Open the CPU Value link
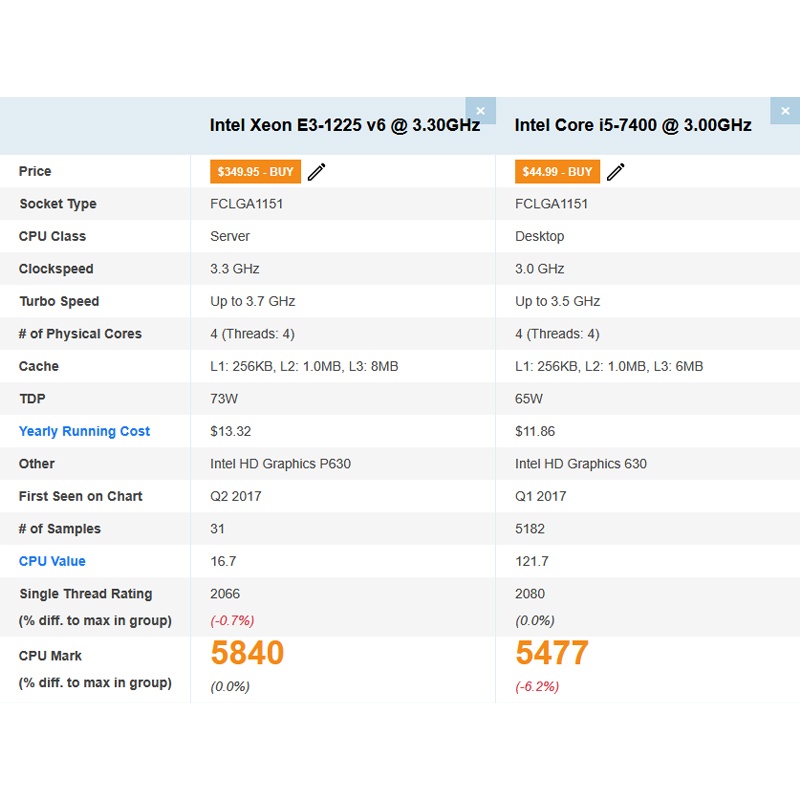800x800 pixels. click(52, 561)
